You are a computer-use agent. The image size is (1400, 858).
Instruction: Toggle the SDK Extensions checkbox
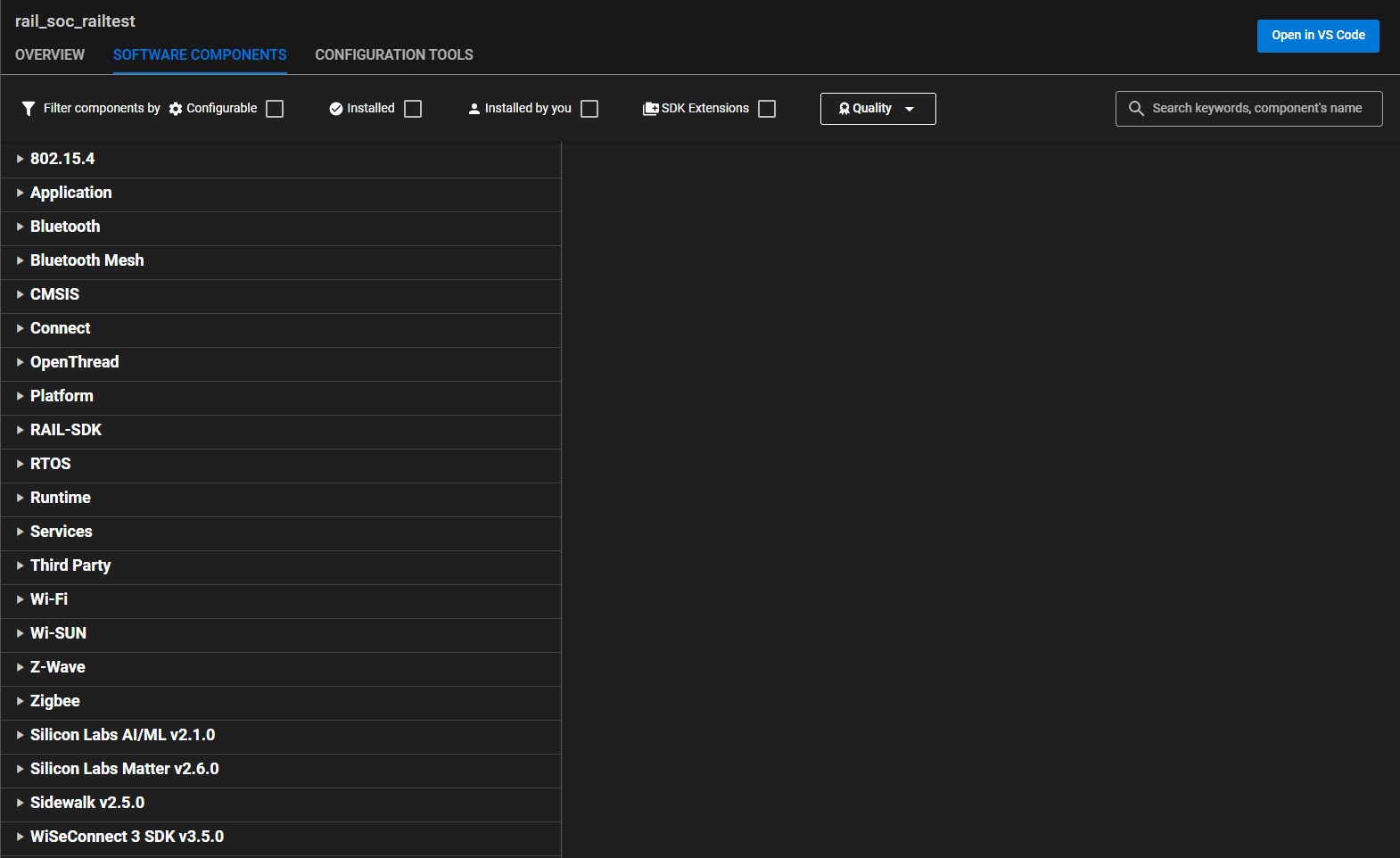767,109
